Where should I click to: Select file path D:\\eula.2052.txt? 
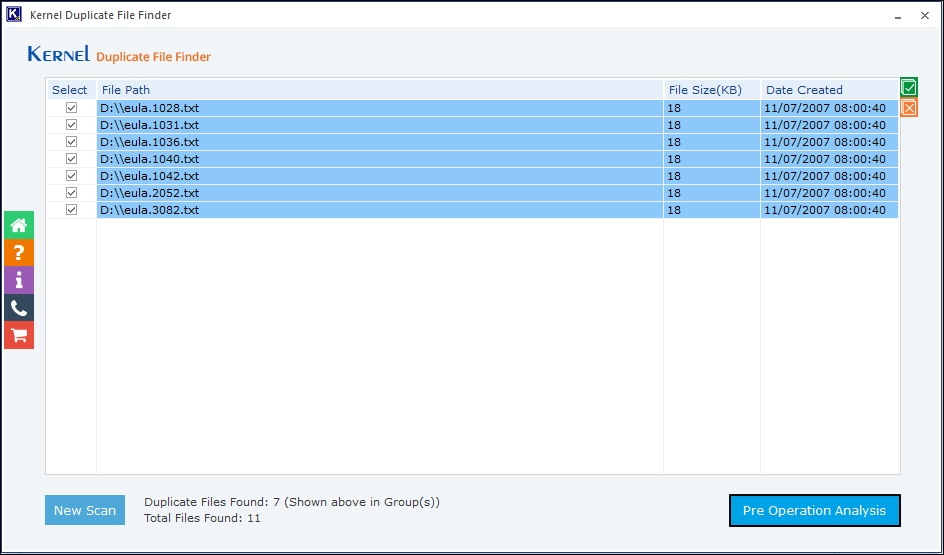click(380, 193)
